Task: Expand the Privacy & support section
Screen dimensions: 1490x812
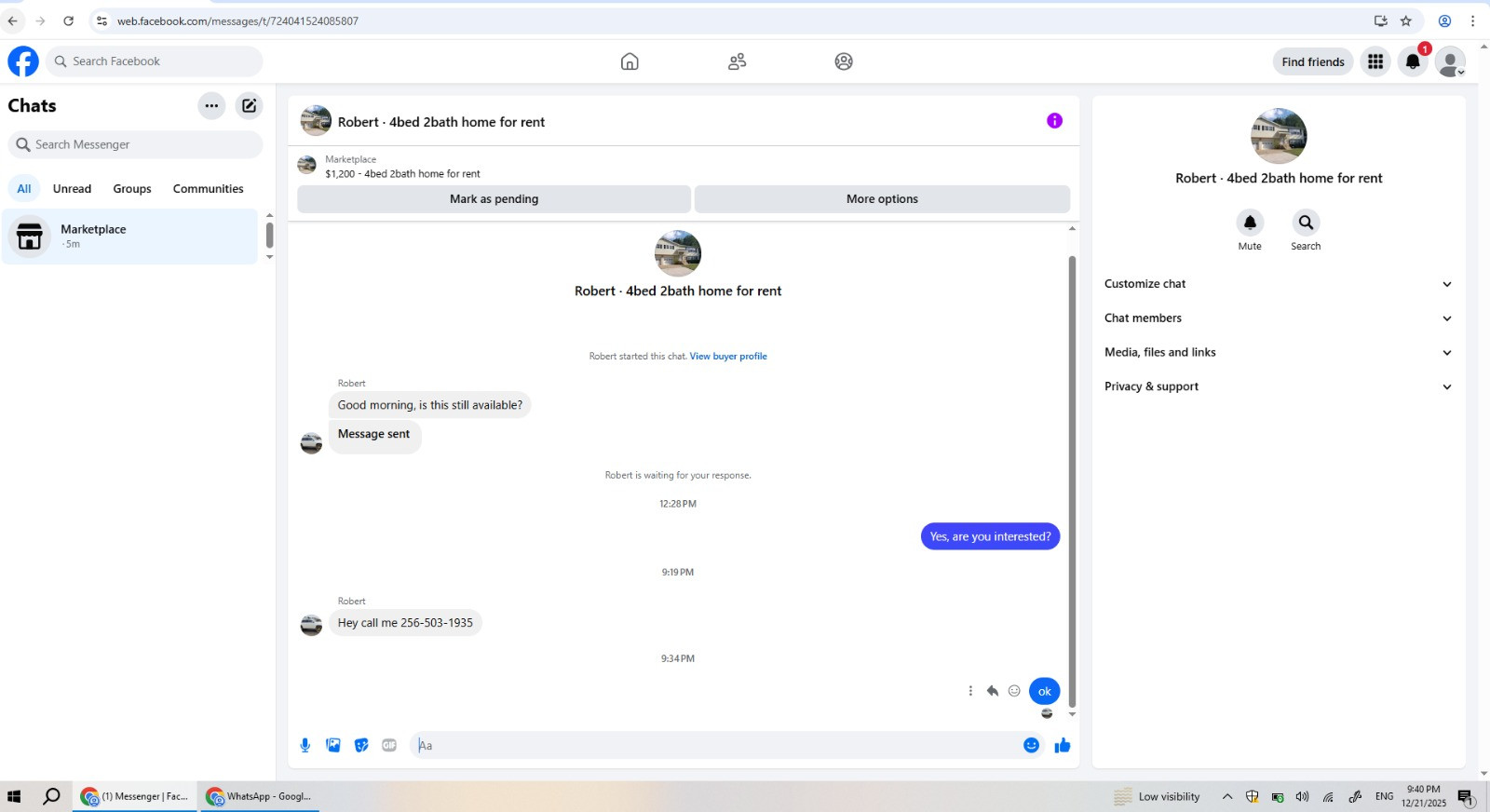Action: click(x=1279, y=386)
